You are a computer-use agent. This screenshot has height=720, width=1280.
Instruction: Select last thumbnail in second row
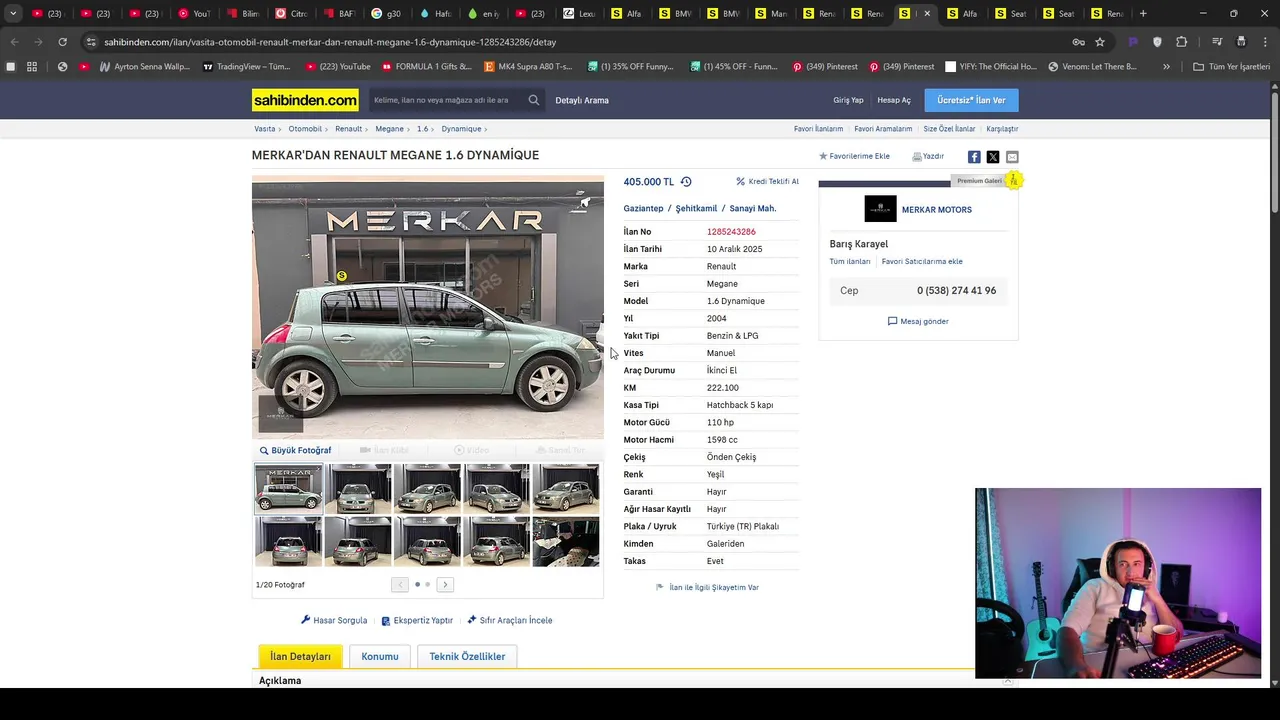point(566,541)
